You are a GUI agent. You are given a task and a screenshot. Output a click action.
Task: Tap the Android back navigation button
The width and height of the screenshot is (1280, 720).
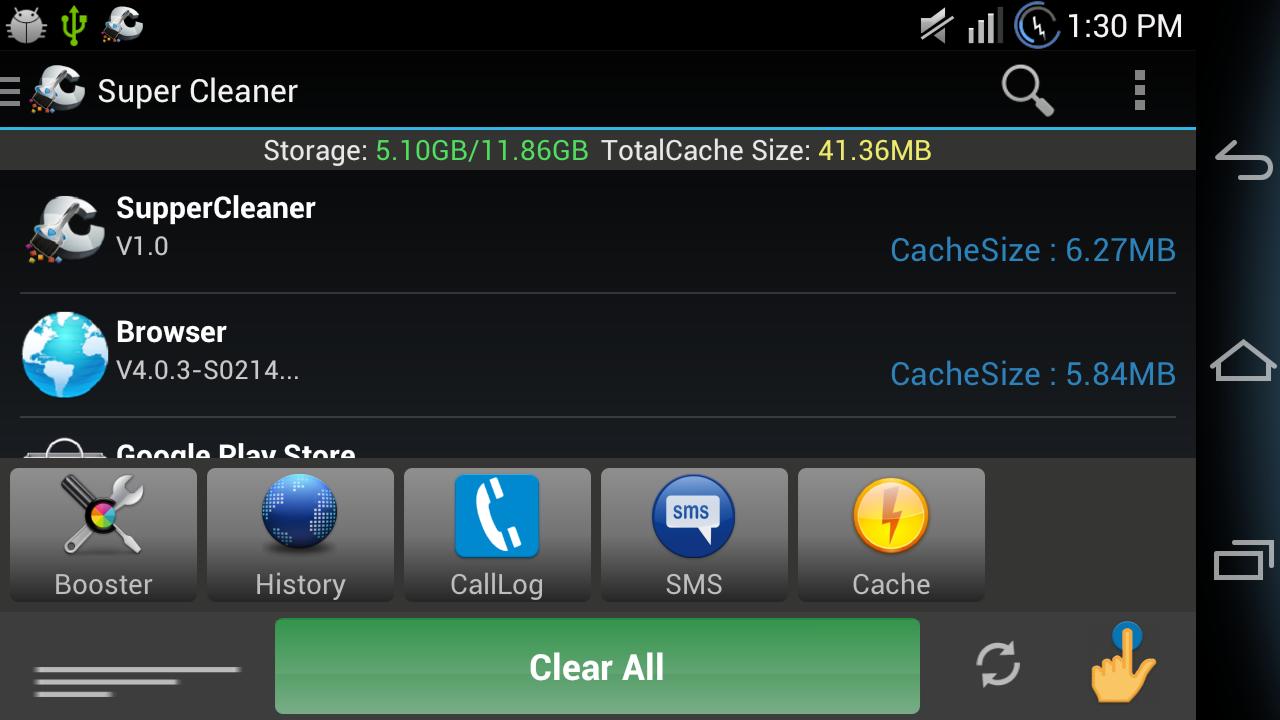tap(1244, 160)
